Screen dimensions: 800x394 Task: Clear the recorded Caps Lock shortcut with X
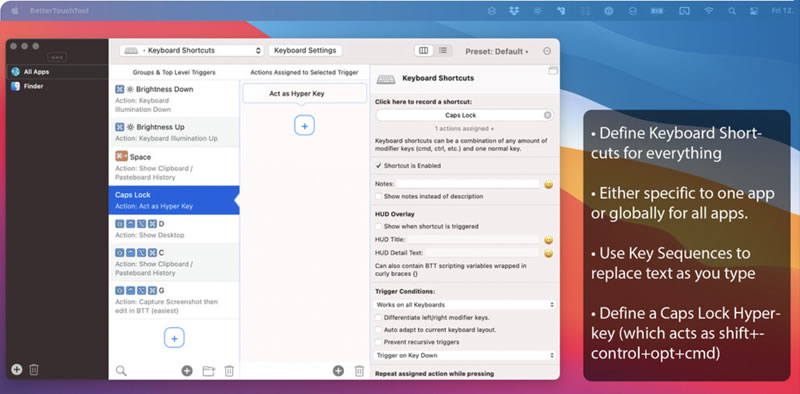(547, 115)
